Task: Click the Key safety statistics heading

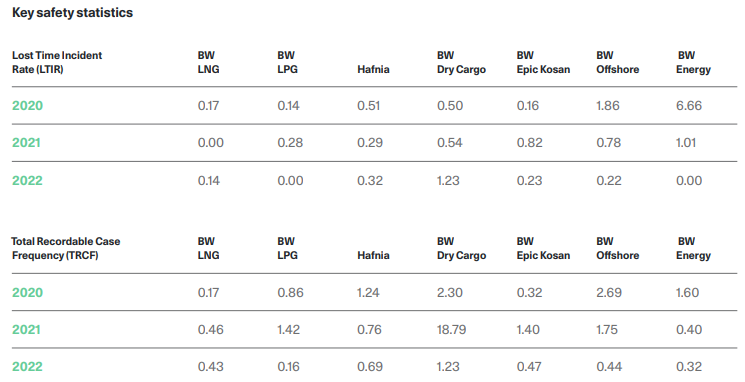Action: 72,13
